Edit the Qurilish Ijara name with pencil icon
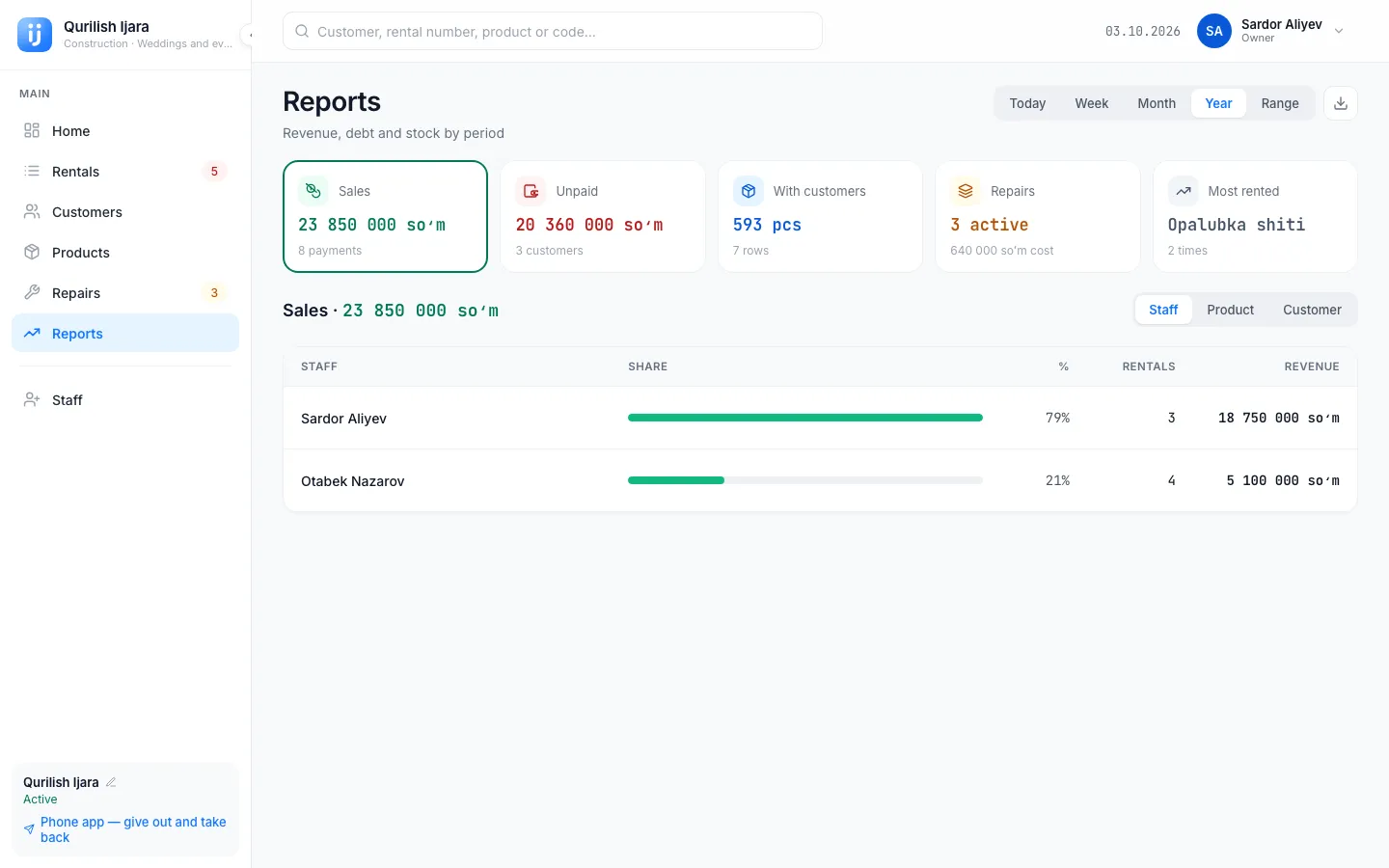The height and width of the screenshot is (868, 1389). (111, 782)
